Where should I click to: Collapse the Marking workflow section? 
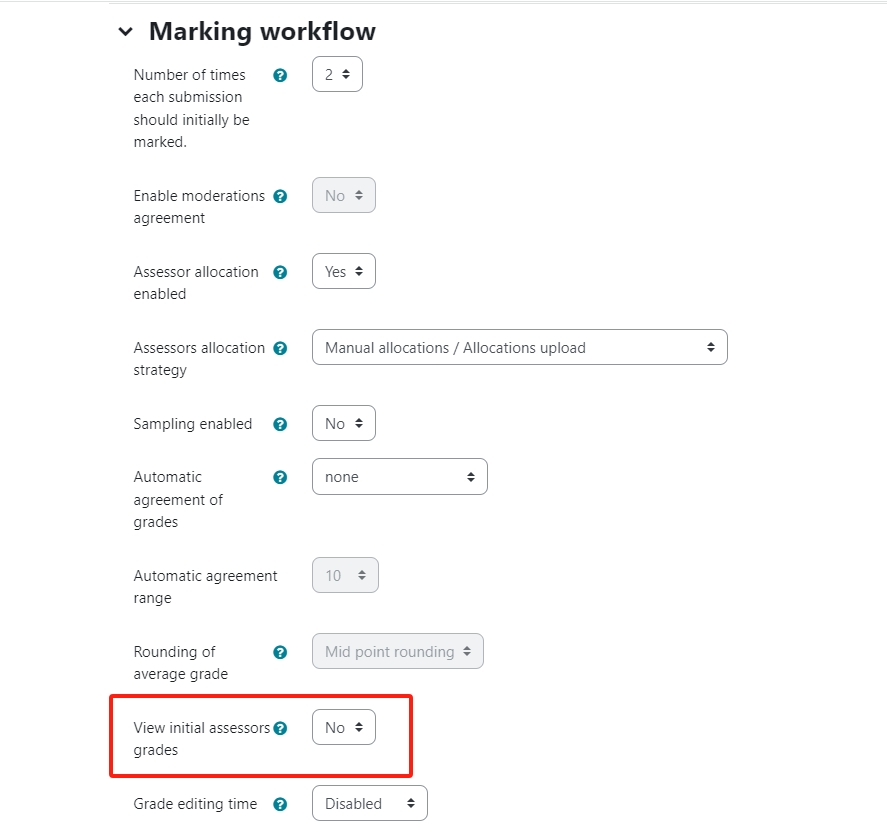pos(125,31)
